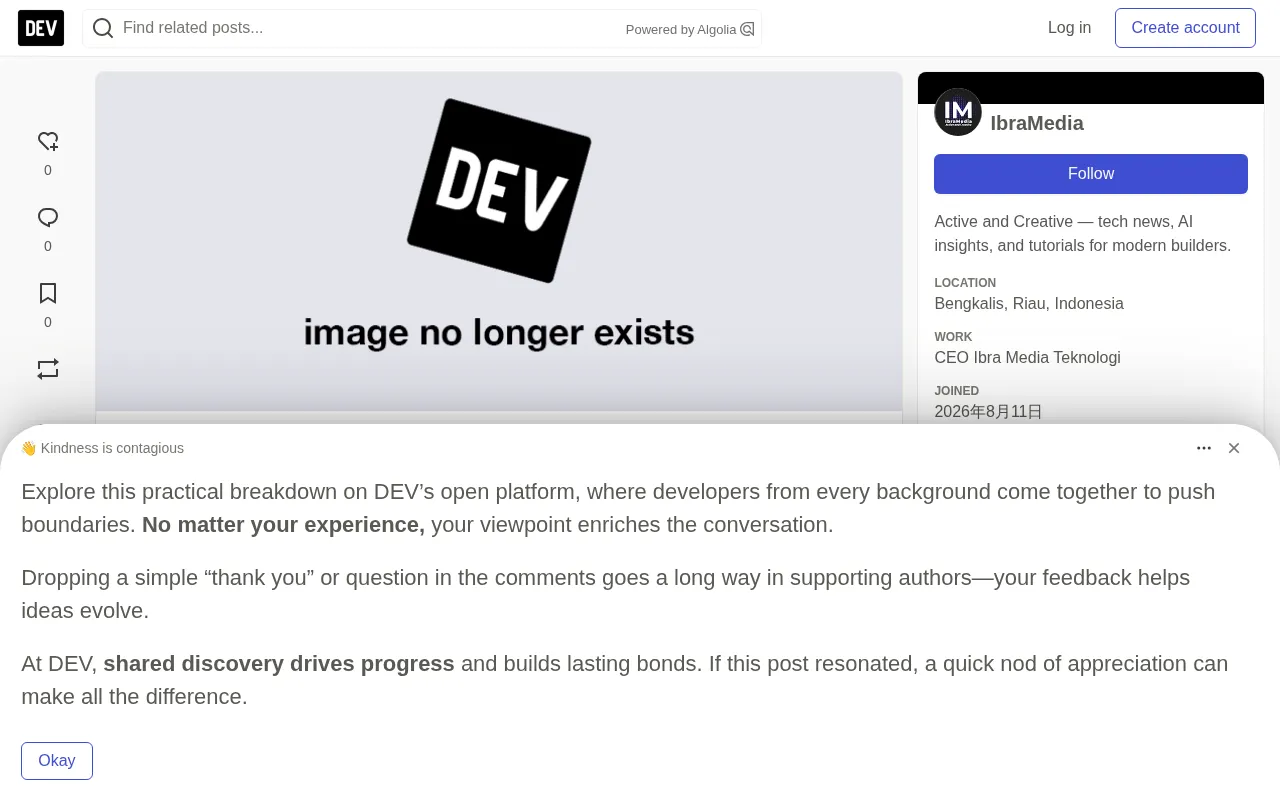Open the missing cover image placeholder
Screen dimensions: 1280x800
[x=499, y=241]
